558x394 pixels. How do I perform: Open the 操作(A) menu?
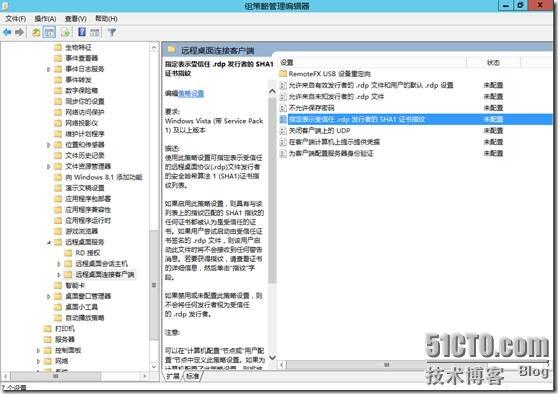(45, 19)
